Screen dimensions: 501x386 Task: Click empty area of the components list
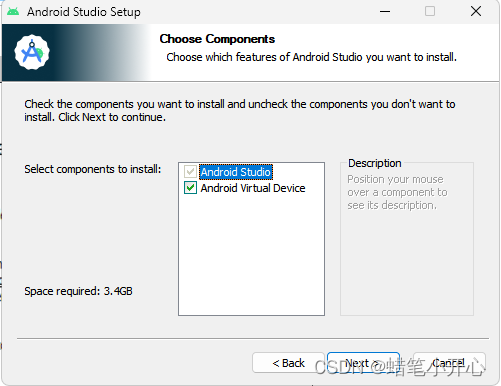[x=251, y=255]
